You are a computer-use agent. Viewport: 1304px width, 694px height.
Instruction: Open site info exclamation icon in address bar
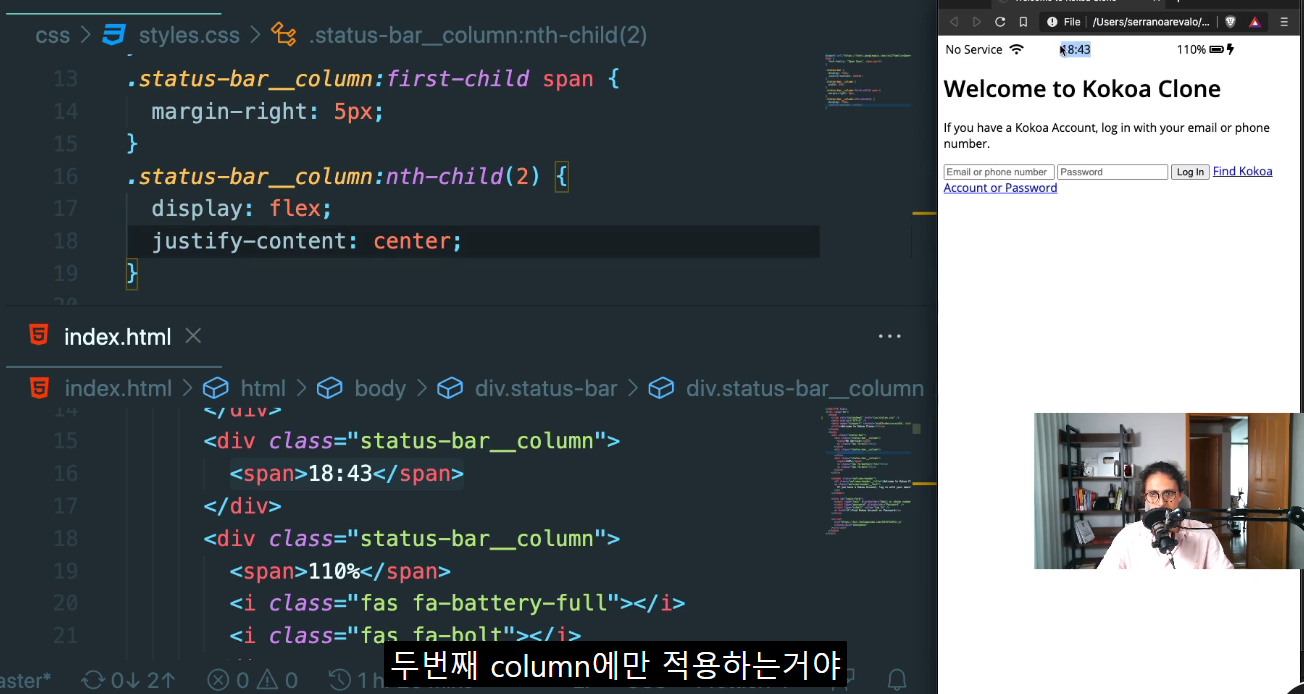tap(1052, 21)
